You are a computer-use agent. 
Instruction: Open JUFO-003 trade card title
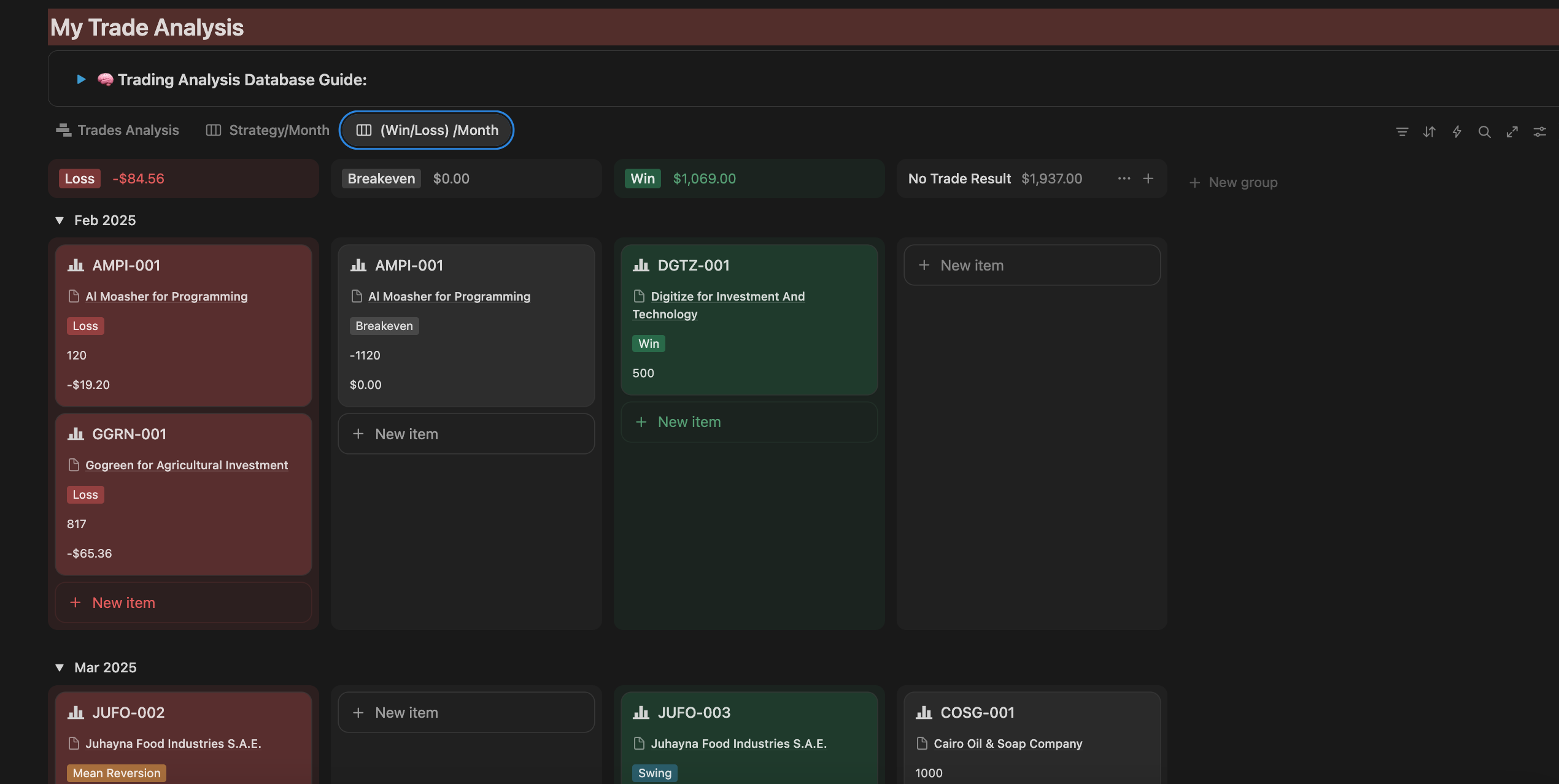click(x=694, y=712)
